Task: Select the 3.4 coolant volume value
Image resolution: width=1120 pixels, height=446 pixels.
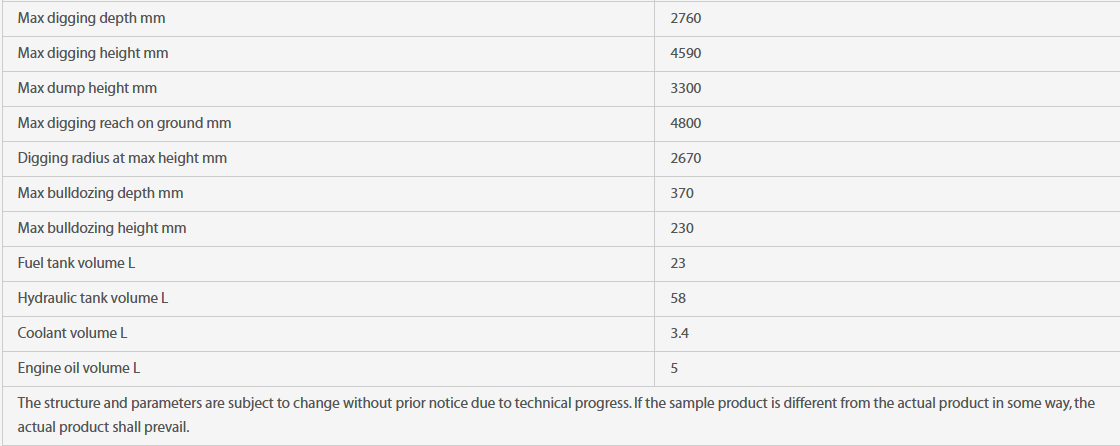Action: click(x=679, y=333)
